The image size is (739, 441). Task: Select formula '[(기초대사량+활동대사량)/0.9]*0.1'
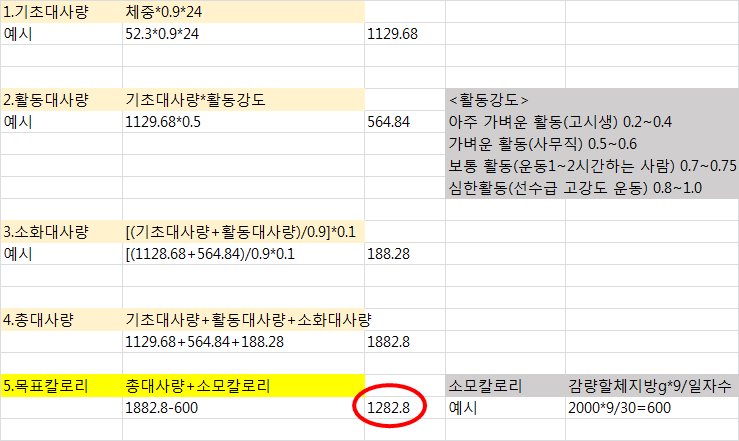243,232
